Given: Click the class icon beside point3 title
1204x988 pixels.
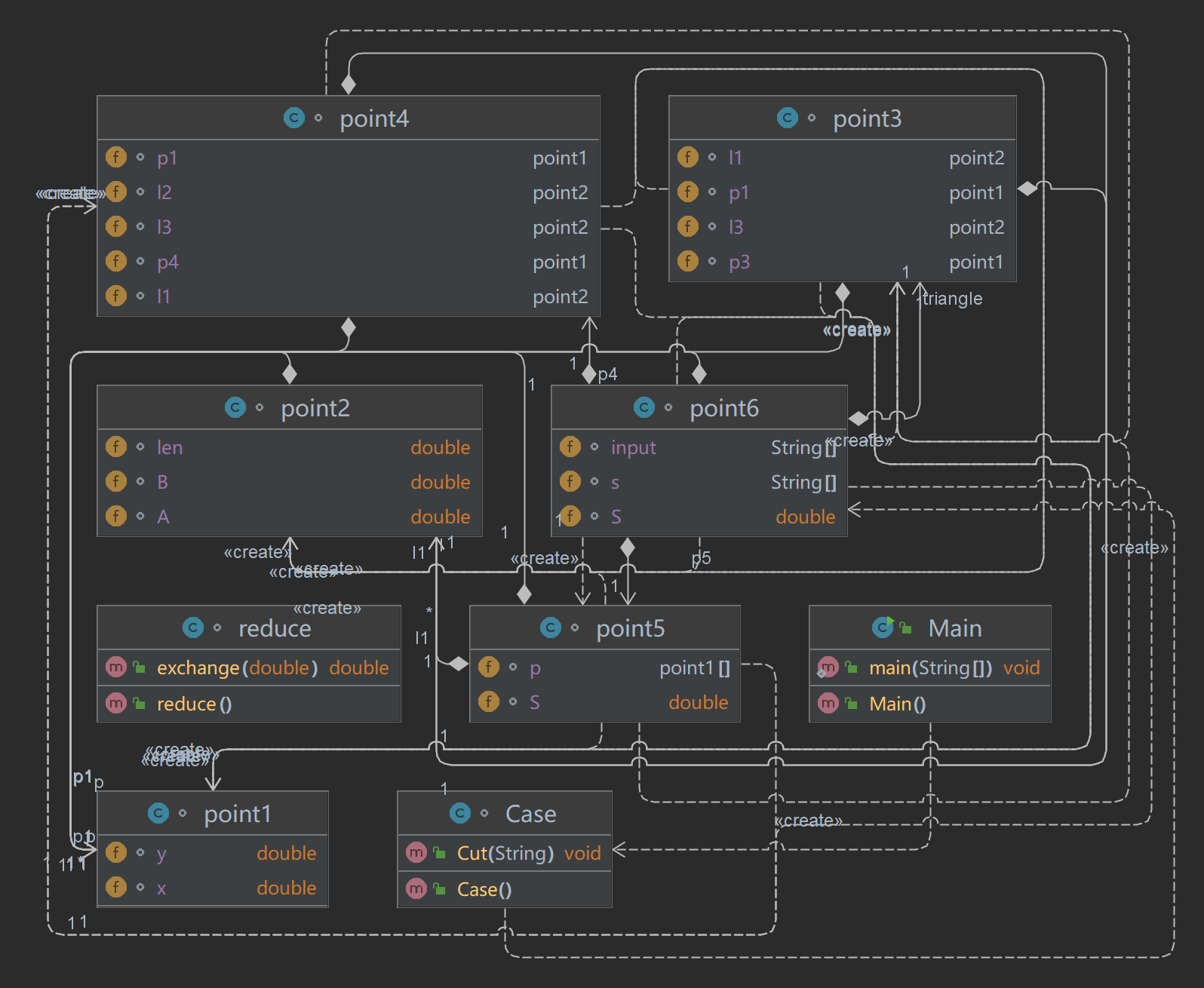Looking at the screenshot, I should pyautogui.click(x=788, y=118).
